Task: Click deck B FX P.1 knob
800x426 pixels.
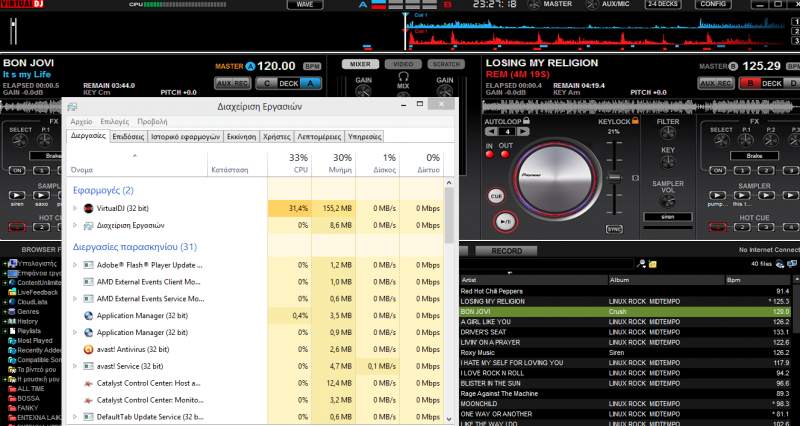Action: [746, 141]
